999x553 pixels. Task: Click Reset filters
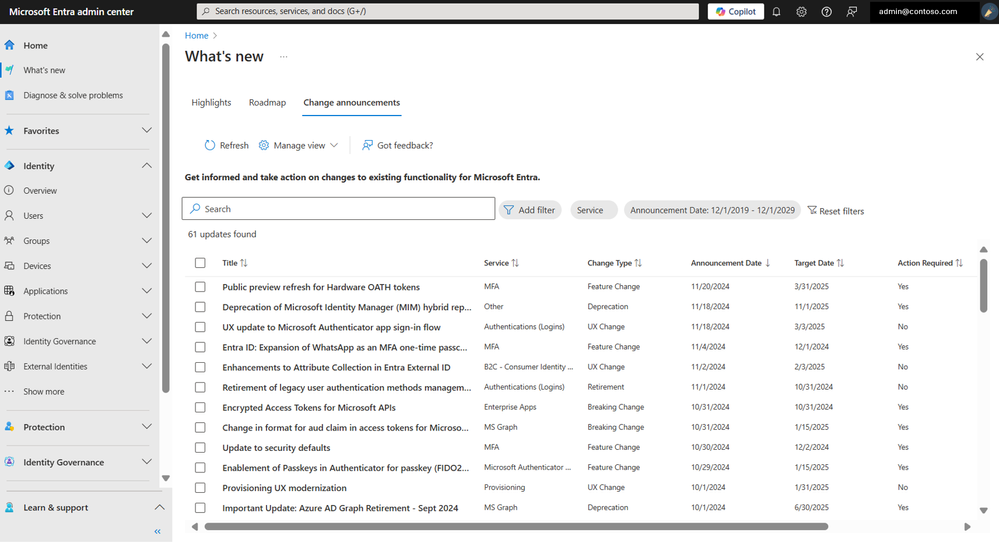(x=835, y=211)
